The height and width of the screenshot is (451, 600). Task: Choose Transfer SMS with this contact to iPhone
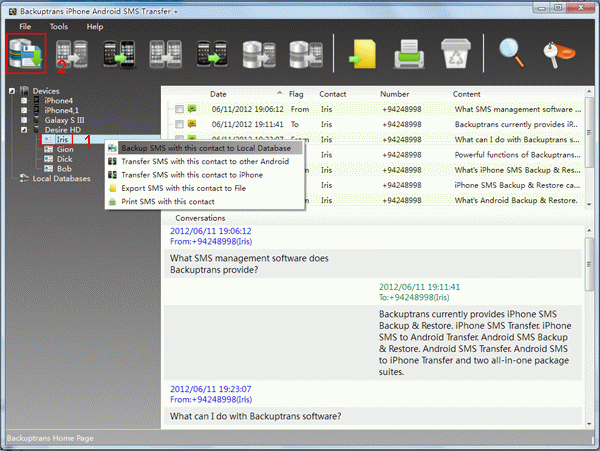pyautogui.click(x=204, y=175)
